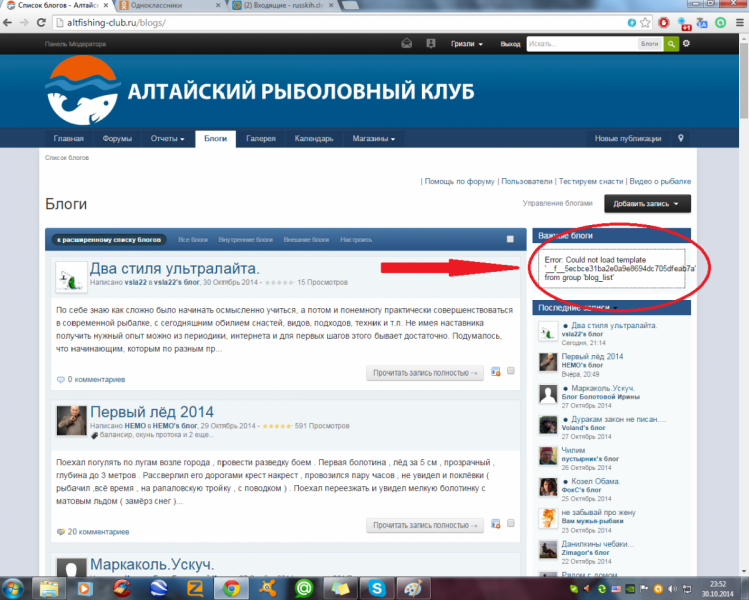Image resolution: width=749 pixels, height=600 pixels.
Task: Filter by Все блоги
Action: [x=193, y=239]
